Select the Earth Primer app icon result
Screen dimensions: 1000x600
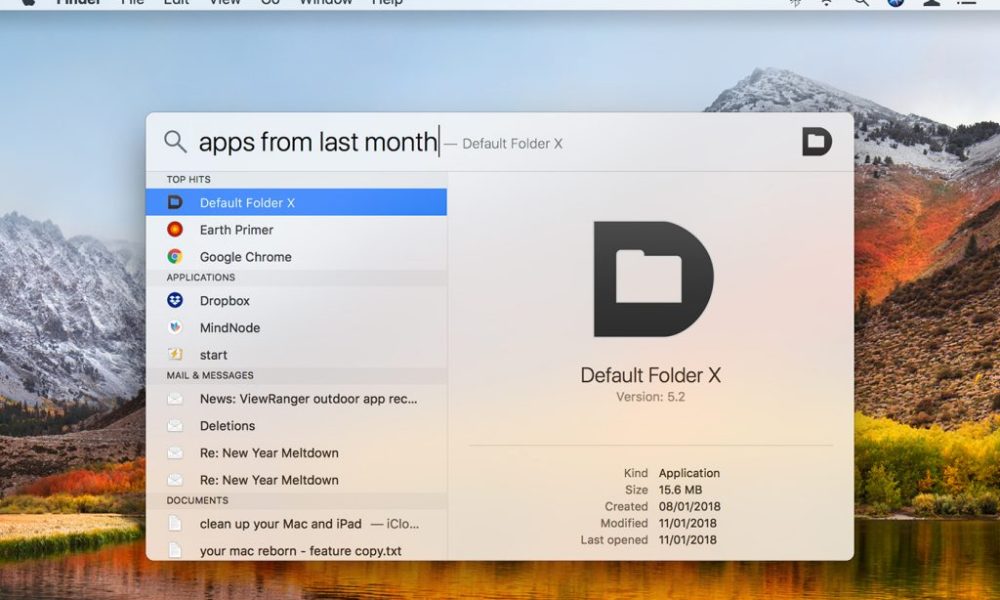[x=175, y=229]
